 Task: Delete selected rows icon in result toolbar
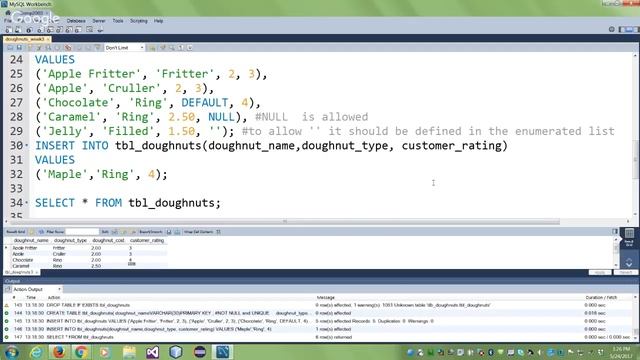(x=133, y=232)
